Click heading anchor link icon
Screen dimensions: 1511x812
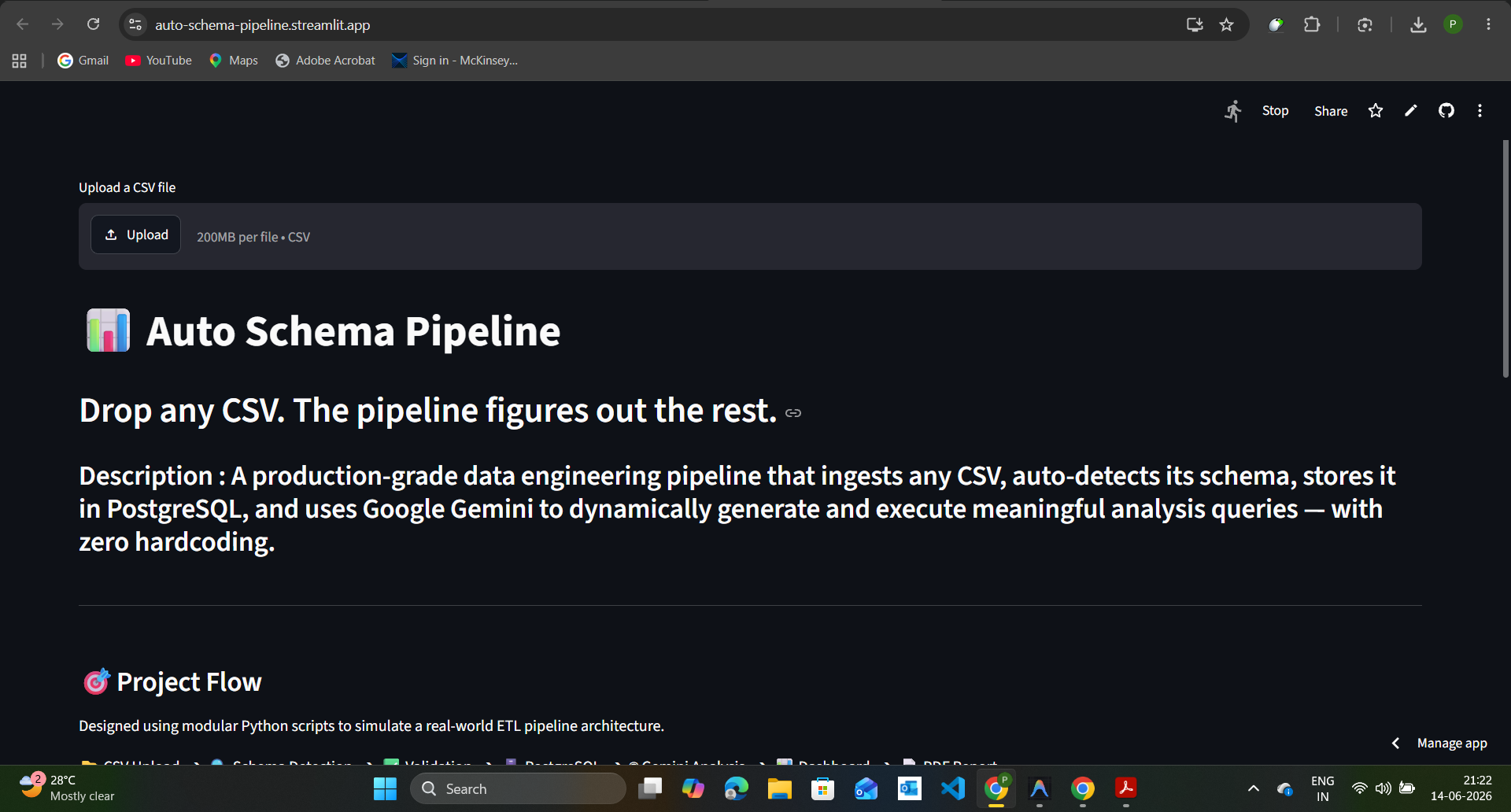click(793, 413)
